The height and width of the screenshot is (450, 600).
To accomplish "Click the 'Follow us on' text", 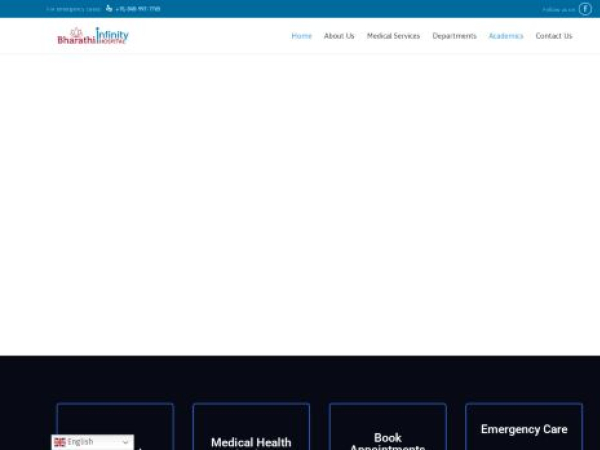I will [559, 10].
